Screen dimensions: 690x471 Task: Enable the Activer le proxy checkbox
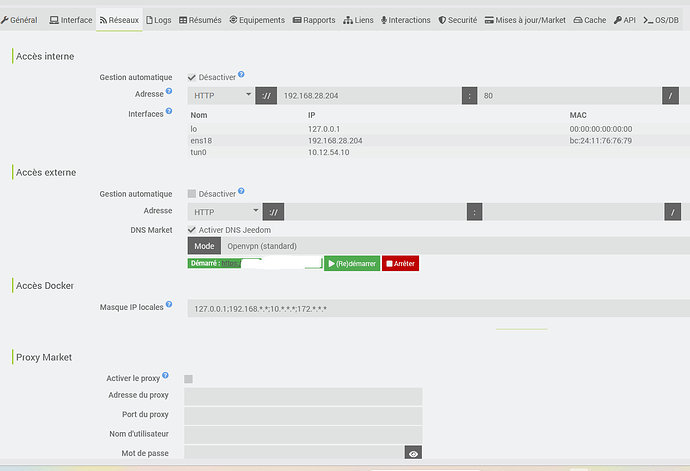[x=189, y=379]
